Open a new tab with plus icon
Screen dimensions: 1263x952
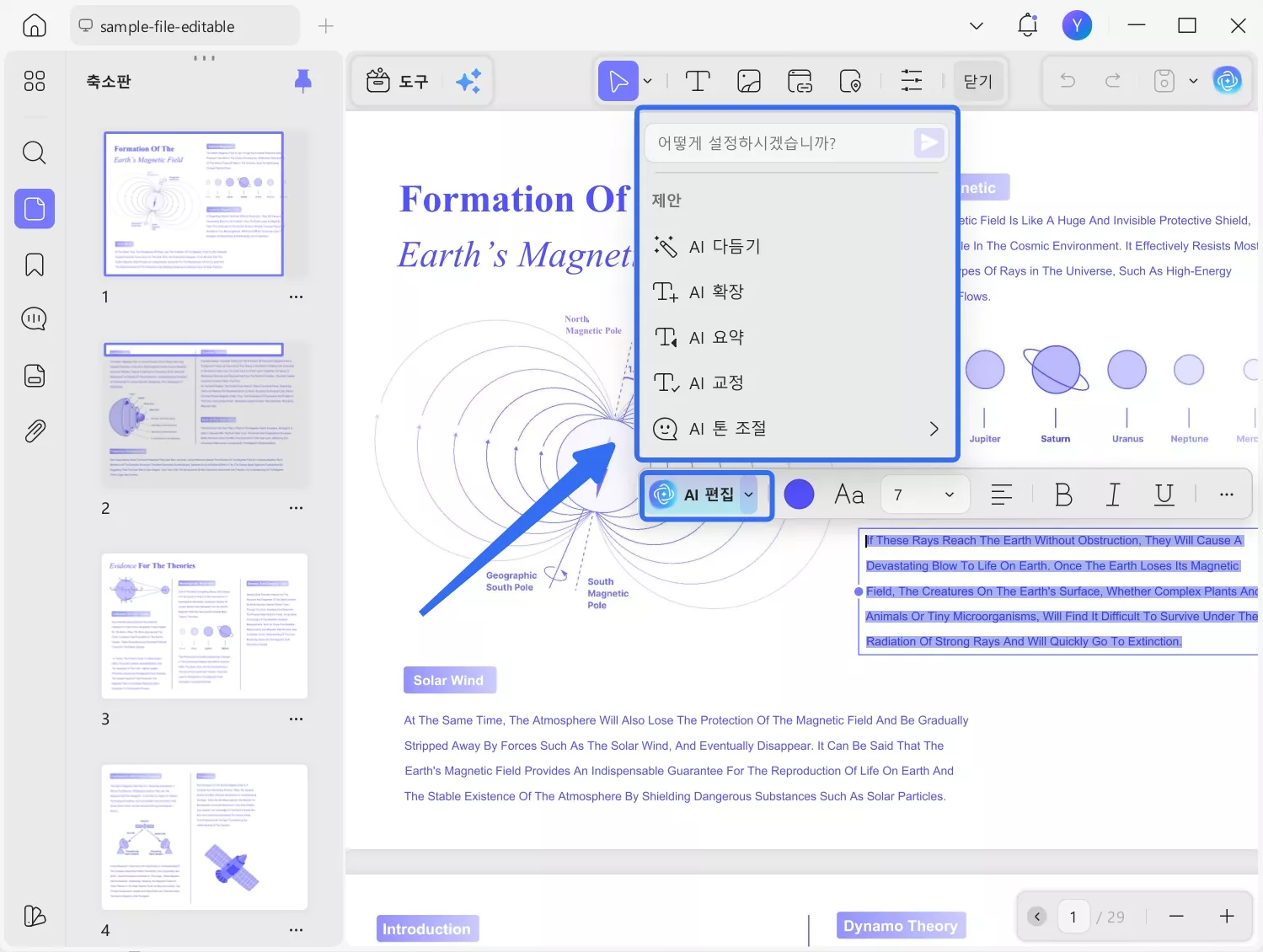pos(326,26)
